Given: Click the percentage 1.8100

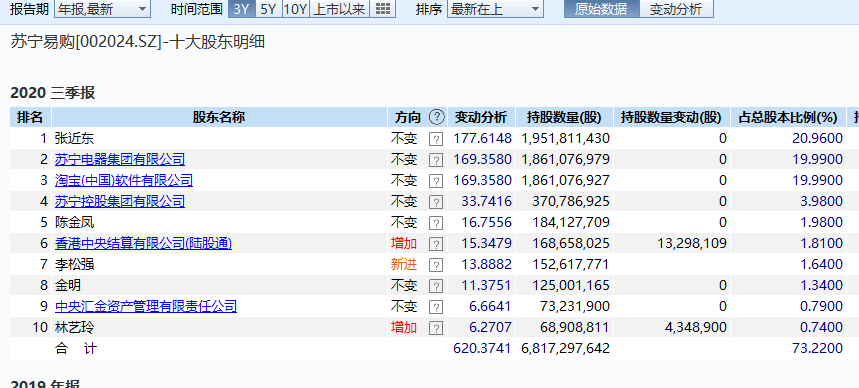Looking at the screenshot, I should click(x=821, y=244).
